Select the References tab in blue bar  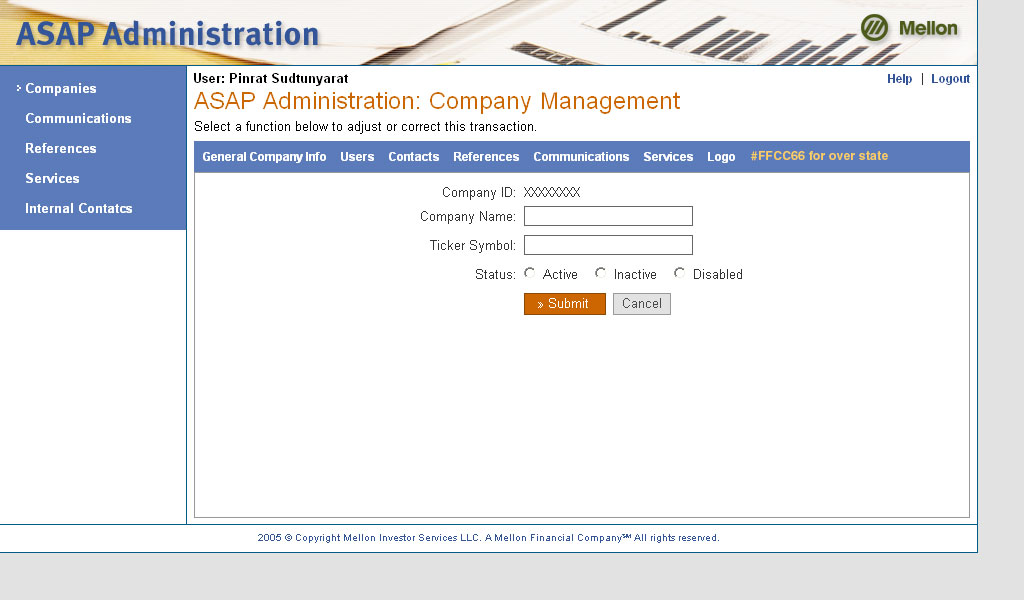486,157
